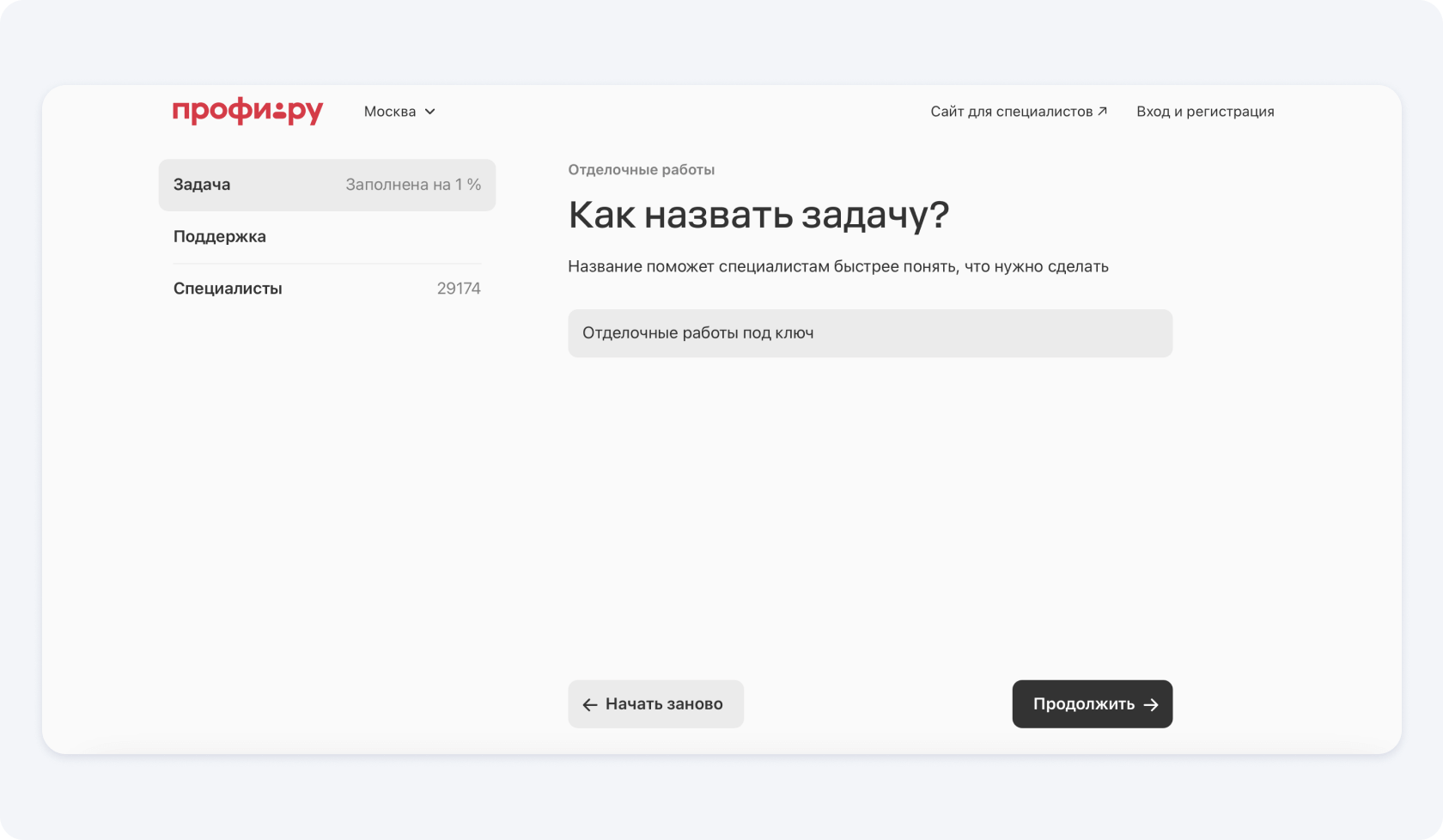Open the Москва city dropdown
Image resolution: width=1443 pixels, height=840 pixels.
coord(399,112)
